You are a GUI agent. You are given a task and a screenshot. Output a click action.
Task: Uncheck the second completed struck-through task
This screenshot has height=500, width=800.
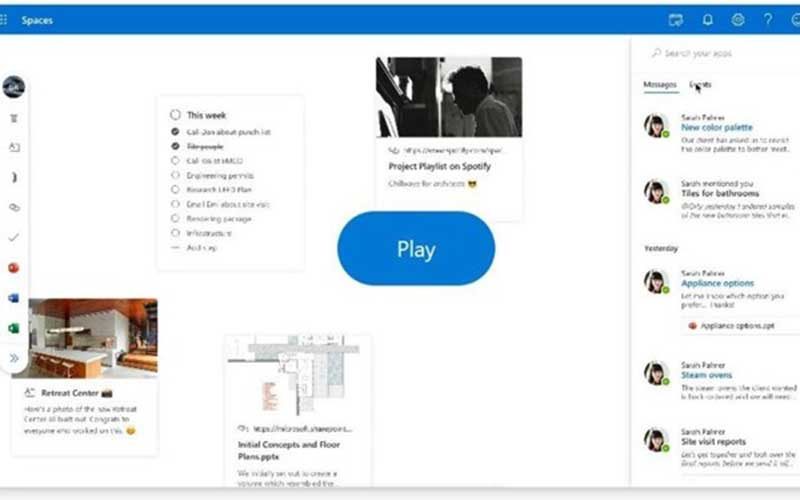click(x=175, y=146)
